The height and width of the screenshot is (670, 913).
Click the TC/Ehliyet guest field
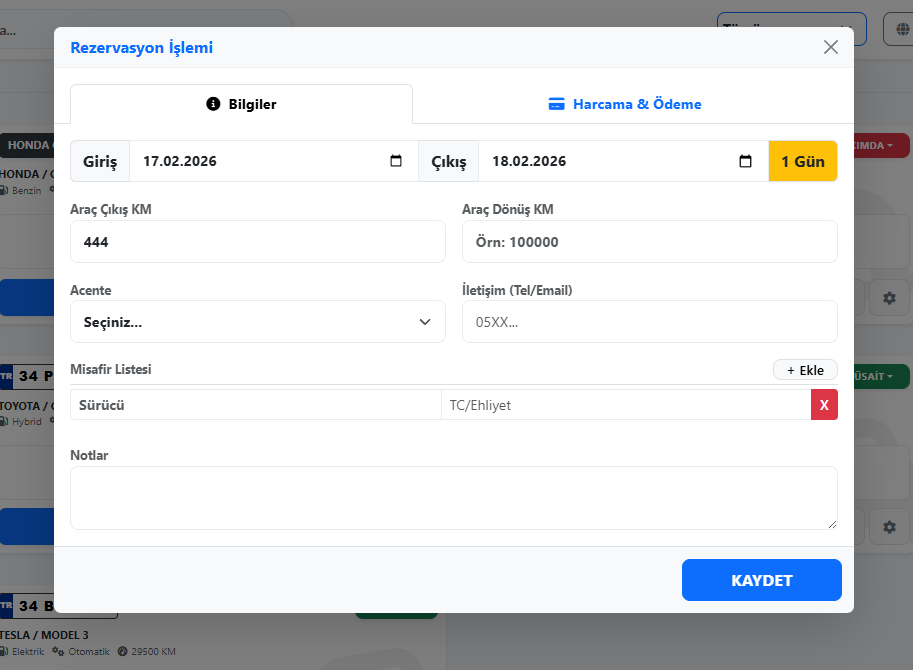coord(625,405)
